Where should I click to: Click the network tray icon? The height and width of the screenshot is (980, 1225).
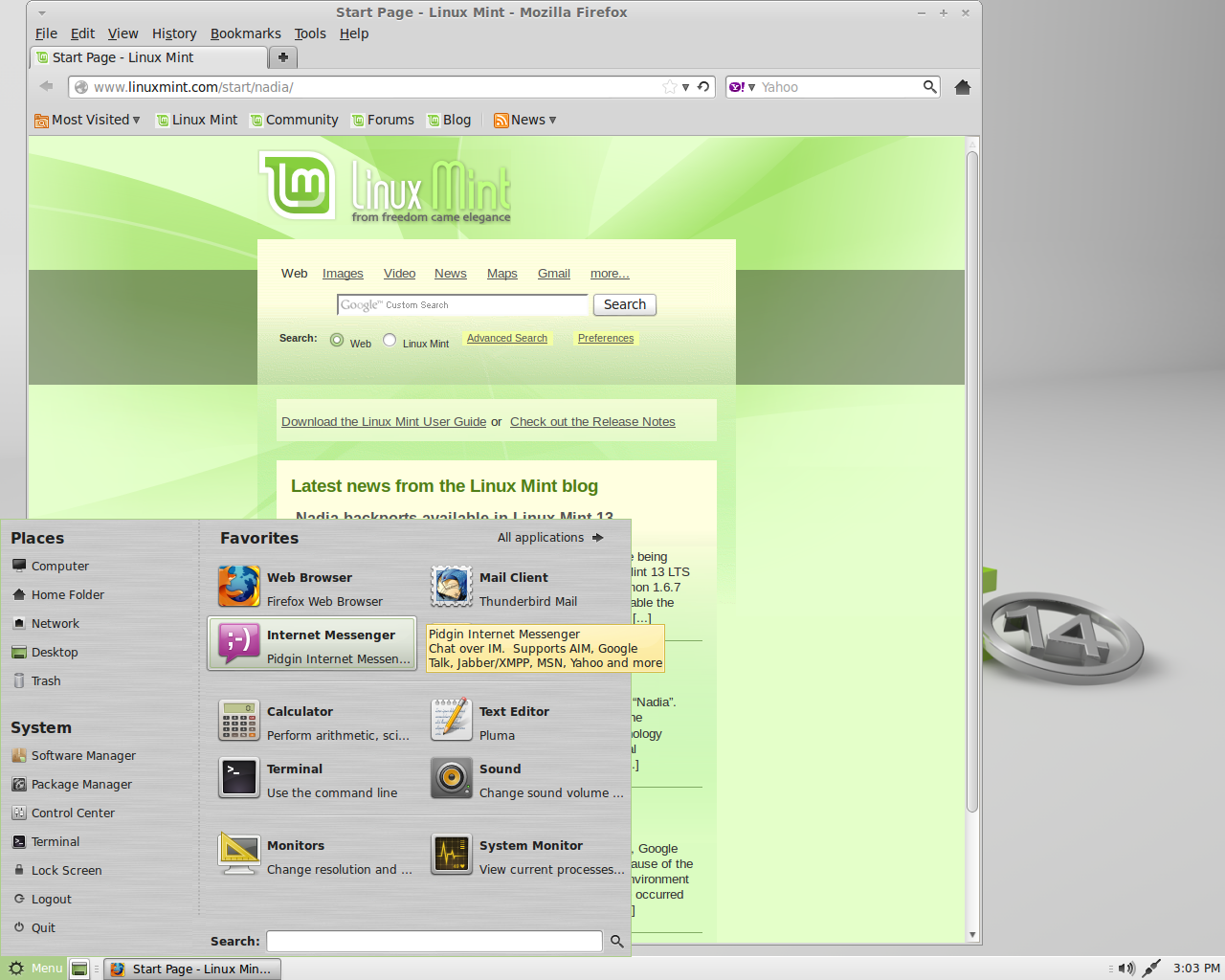point(1152,969)
